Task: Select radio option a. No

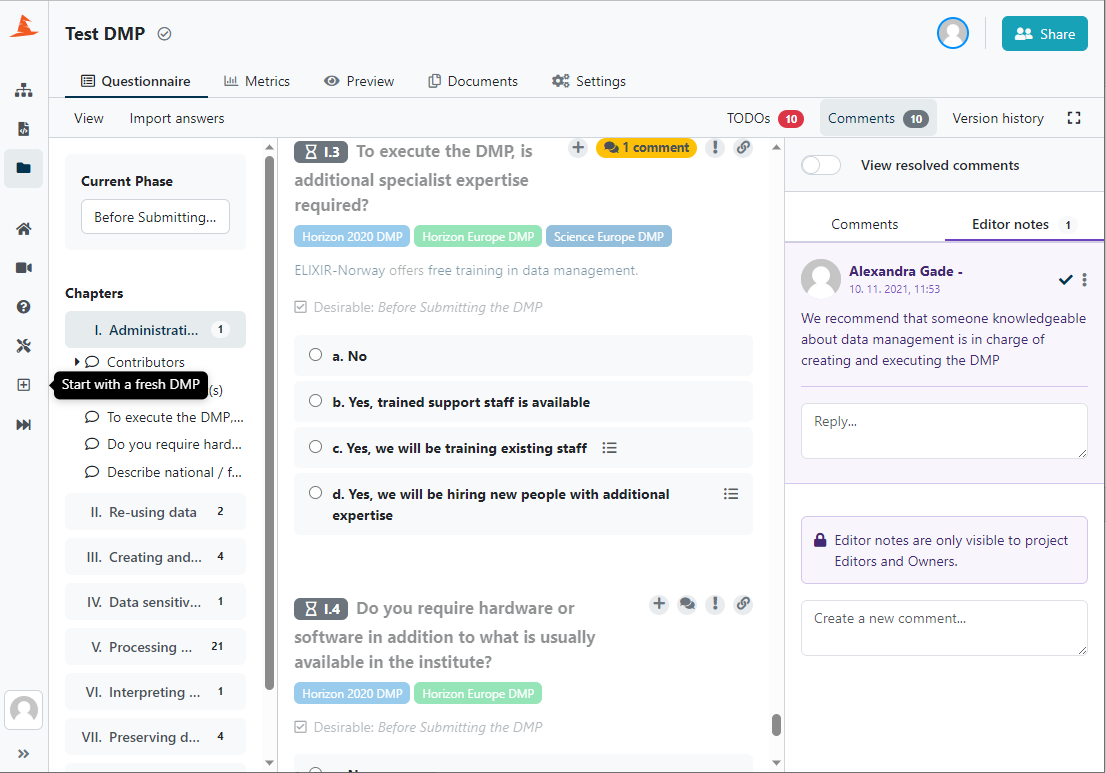Action: coord(315,355)
